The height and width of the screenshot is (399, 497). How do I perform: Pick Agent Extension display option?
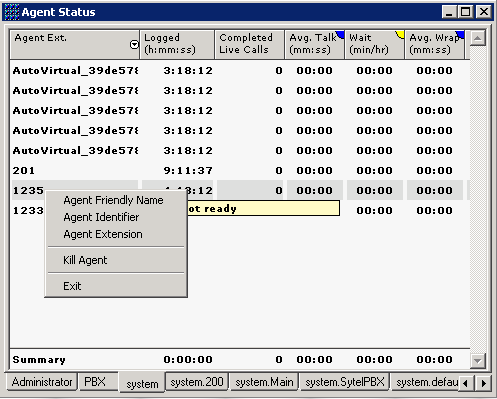(x=103, y=234)
